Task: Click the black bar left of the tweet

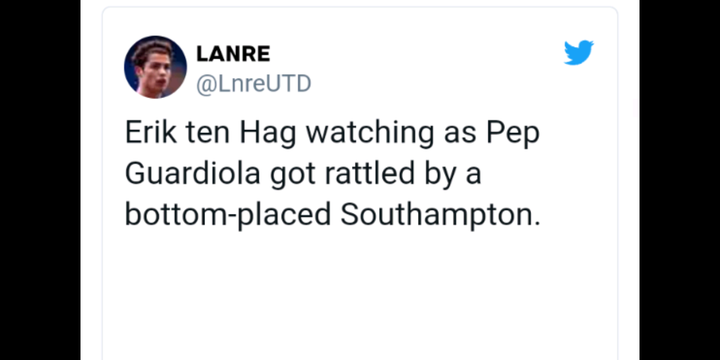Action: pos(40,180)
